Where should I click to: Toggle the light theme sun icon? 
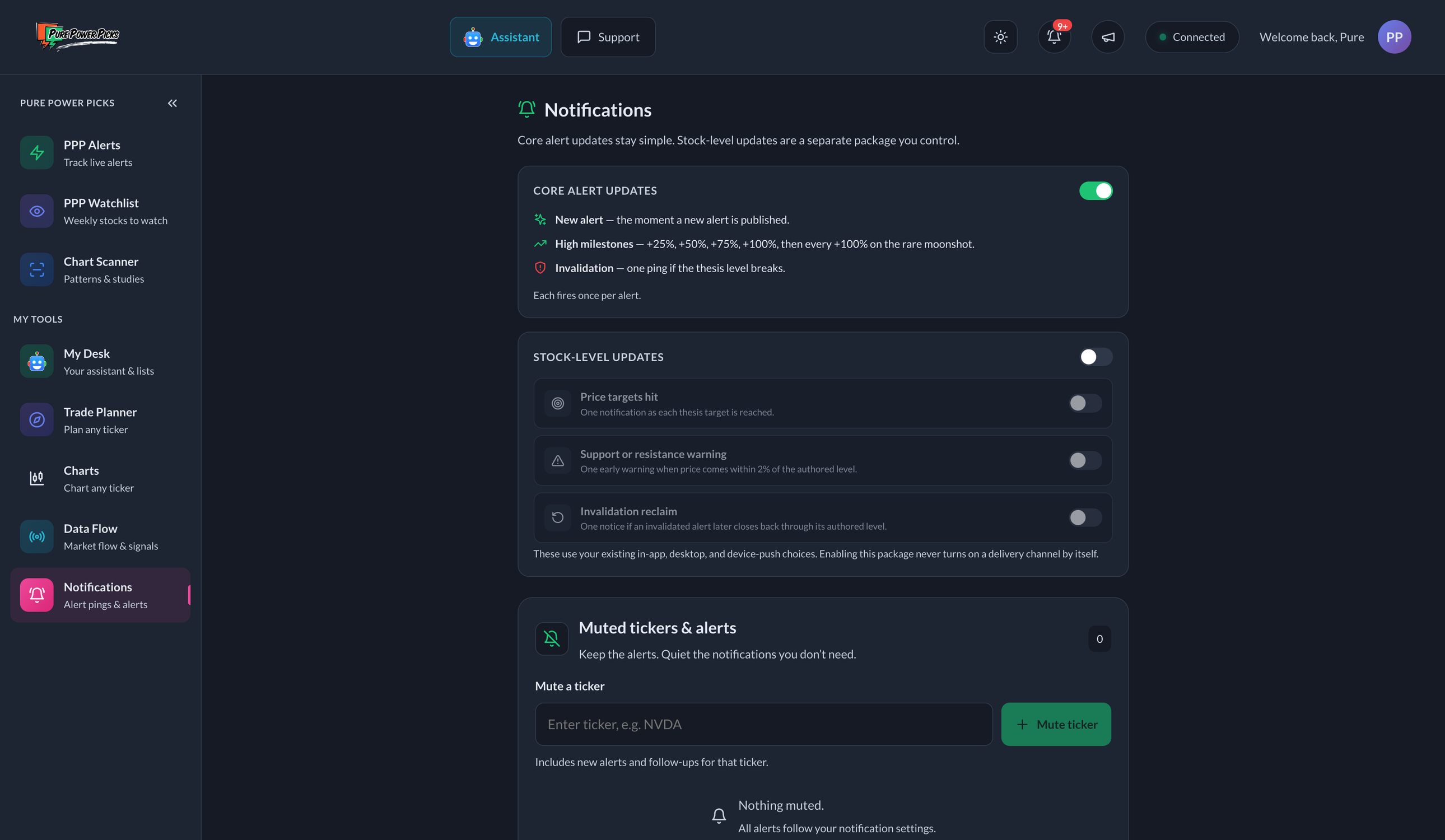(1000, 37)
